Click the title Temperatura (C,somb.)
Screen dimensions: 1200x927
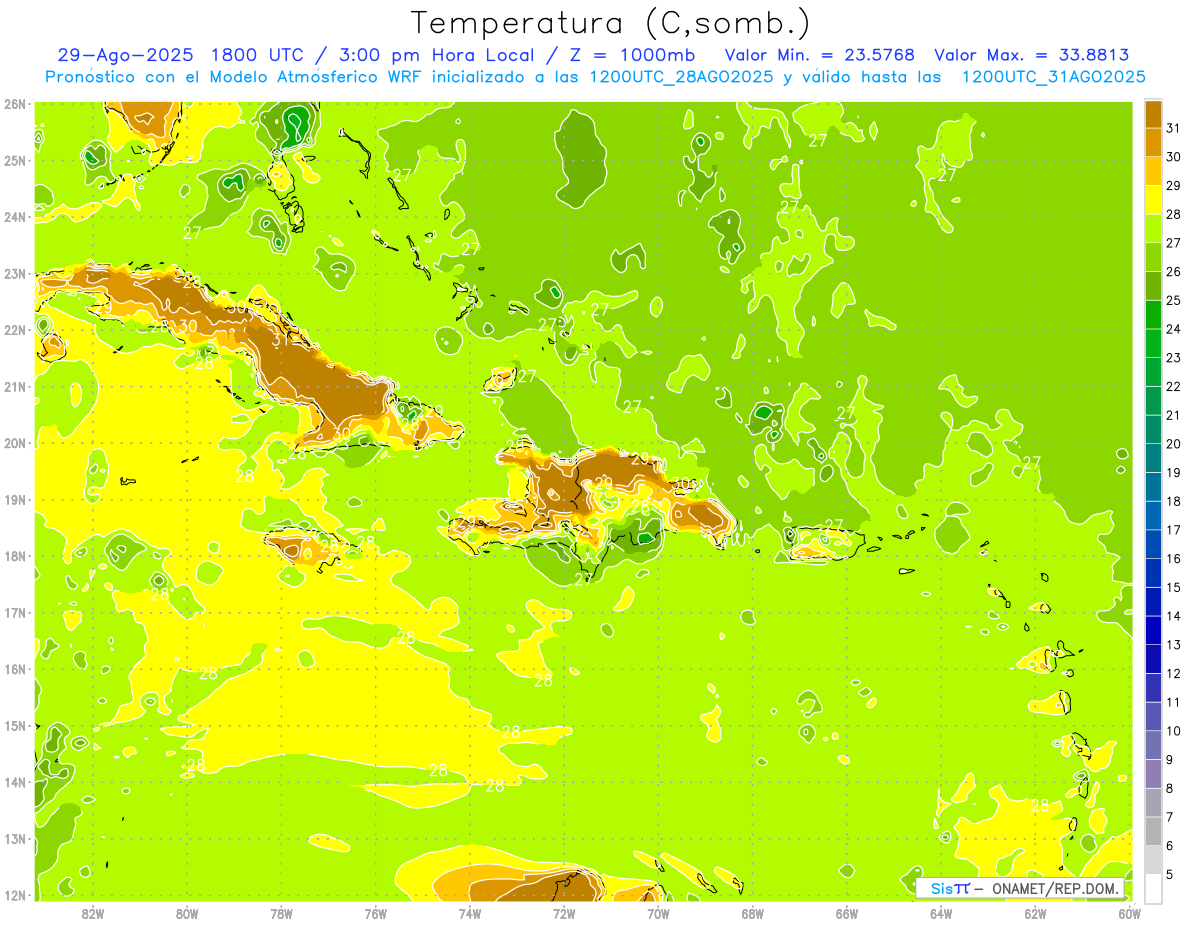coord(611,23)
